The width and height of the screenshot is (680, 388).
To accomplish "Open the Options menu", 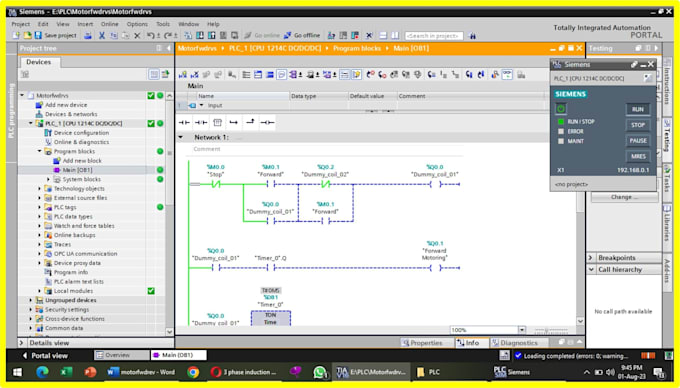I will pyautogui.click(x=137, y=24).
